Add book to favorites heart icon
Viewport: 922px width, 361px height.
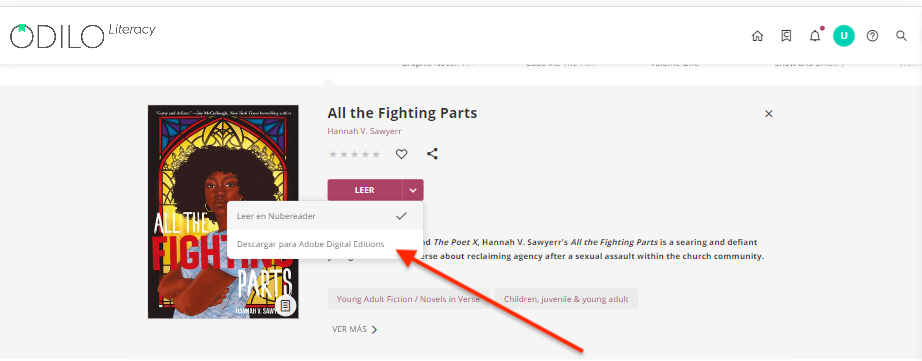(x=401, y=154)
